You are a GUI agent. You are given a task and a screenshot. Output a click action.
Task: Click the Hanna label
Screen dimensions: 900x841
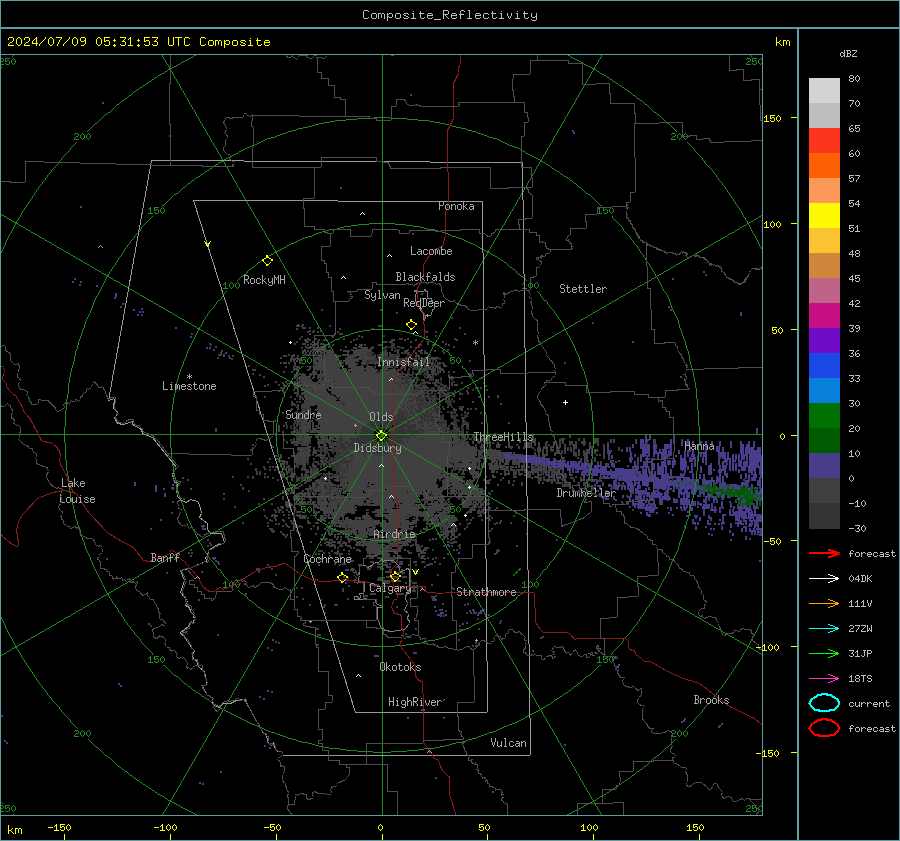[x=699, y=445]
